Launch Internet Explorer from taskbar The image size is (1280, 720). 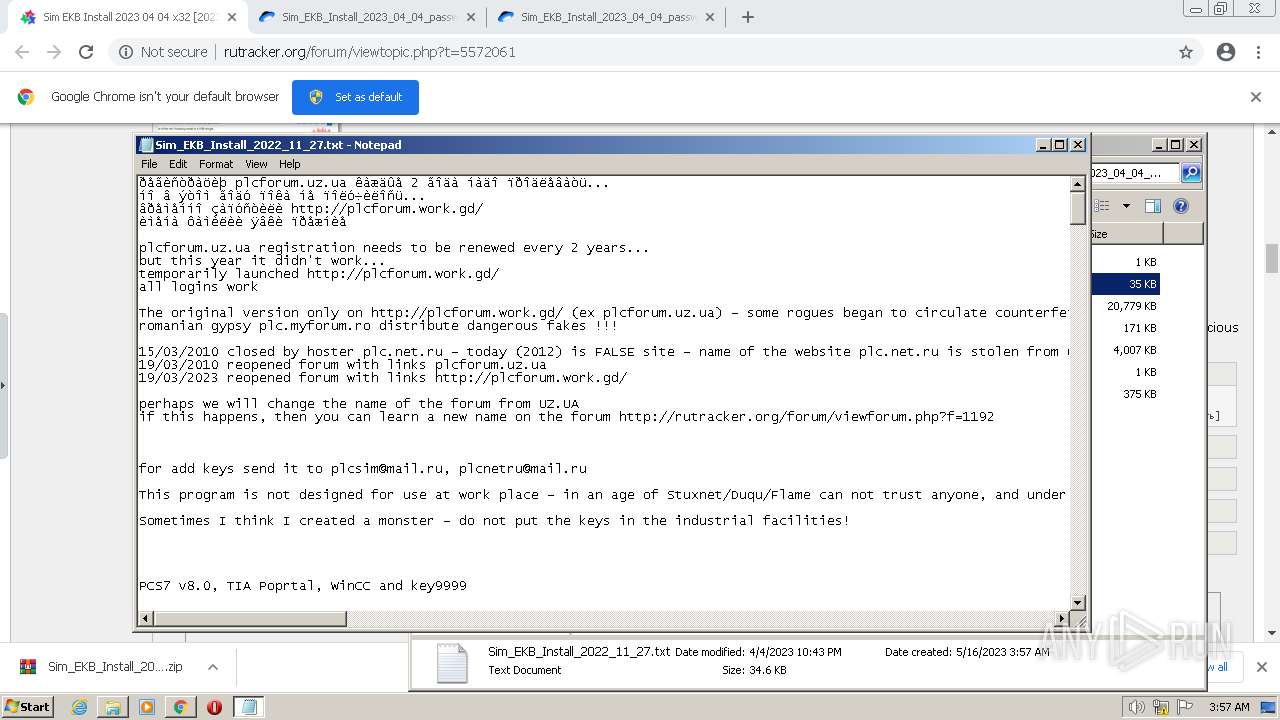(80, 707)
